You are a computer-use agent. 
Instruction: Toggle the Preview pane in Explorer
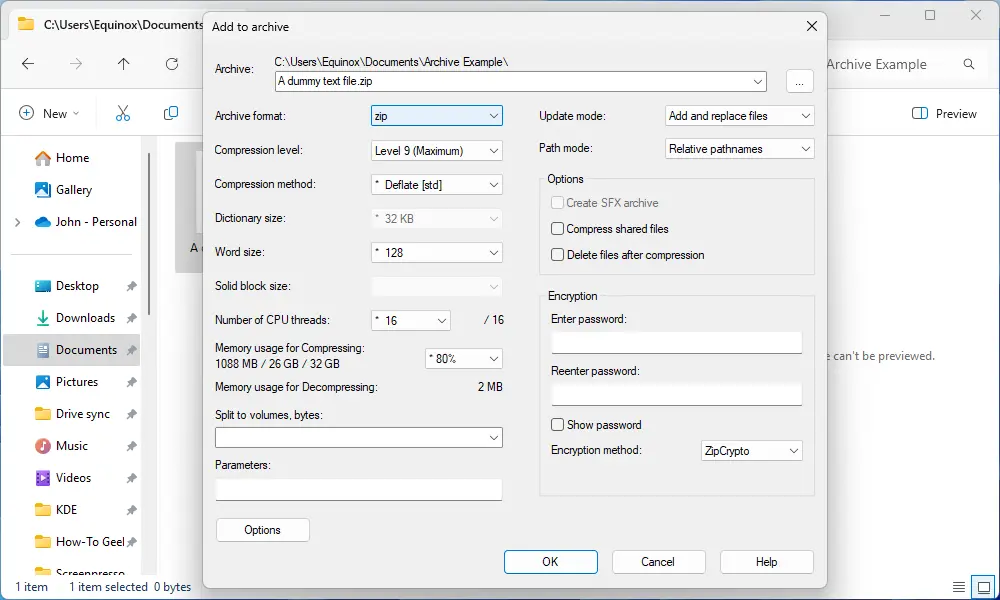pyautogui.click(x=944, y=113)
